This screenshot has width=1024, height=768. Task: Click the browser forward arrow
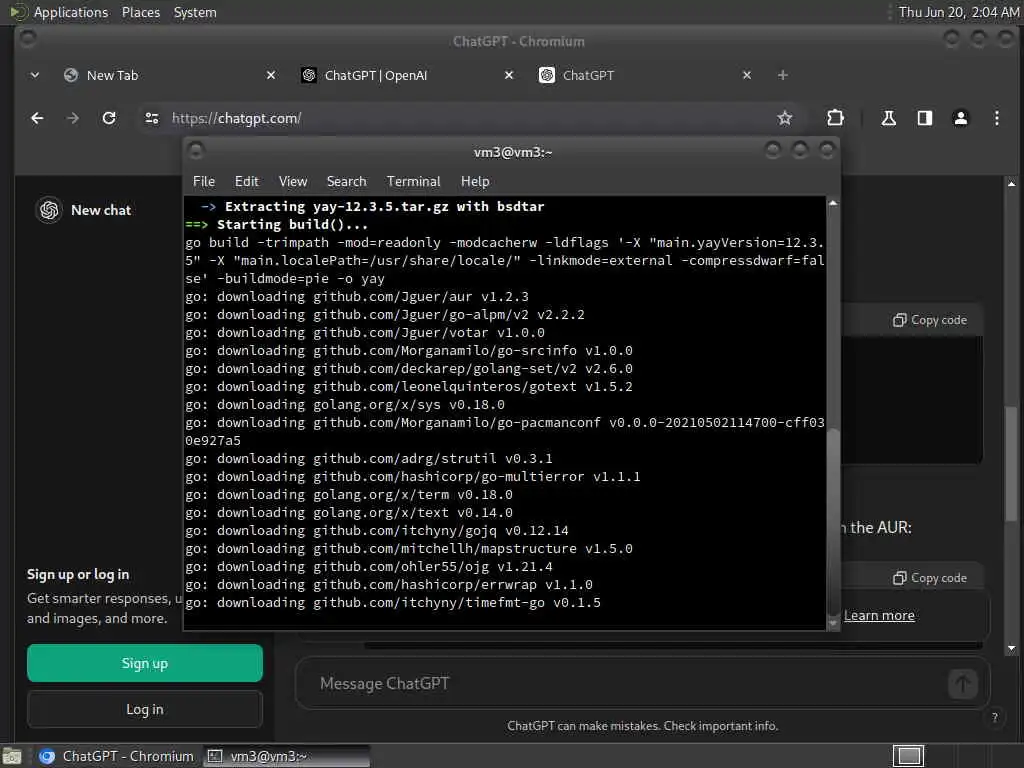pos(73,118)
